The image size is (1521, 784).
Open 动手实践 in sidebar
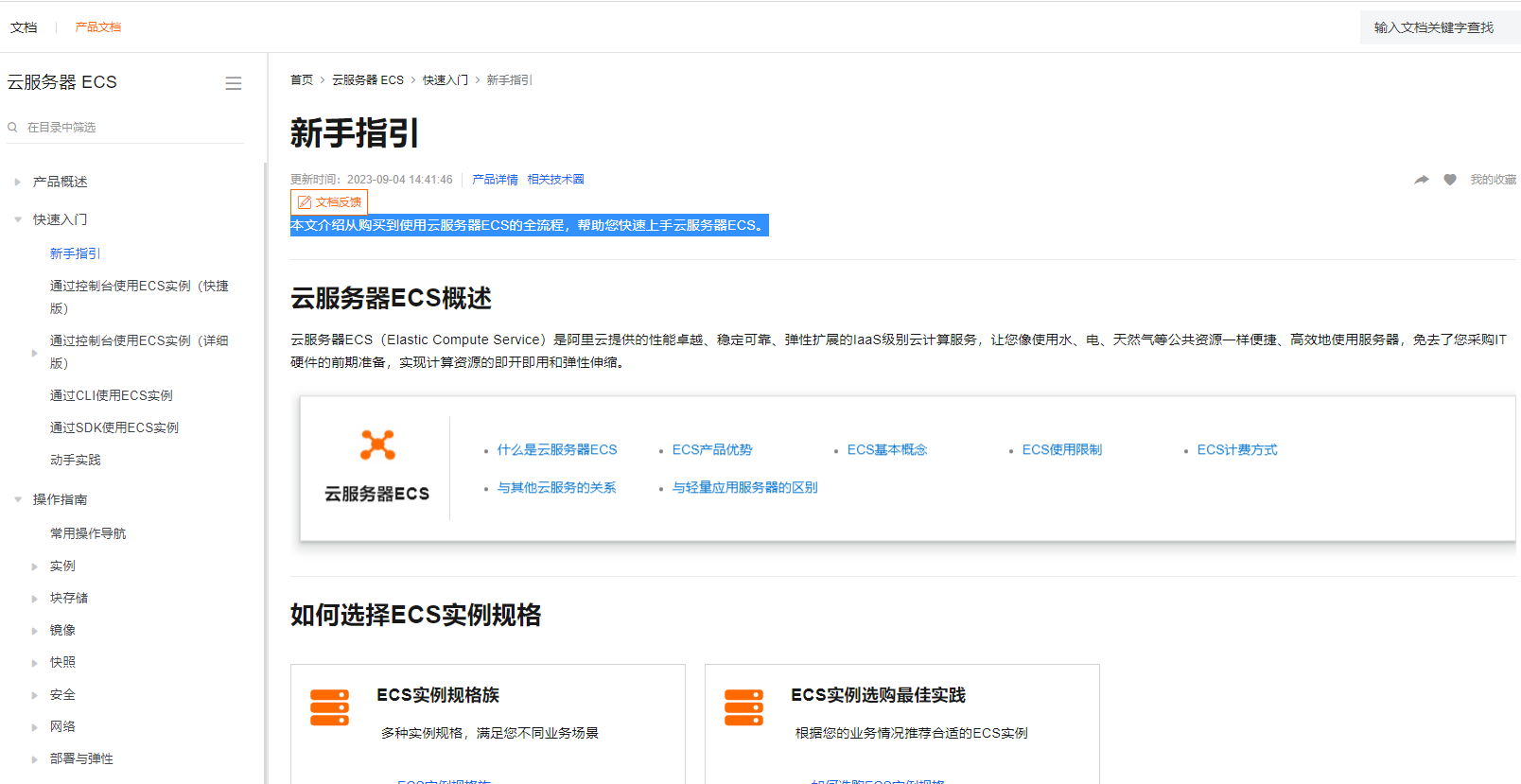(75, 460)
